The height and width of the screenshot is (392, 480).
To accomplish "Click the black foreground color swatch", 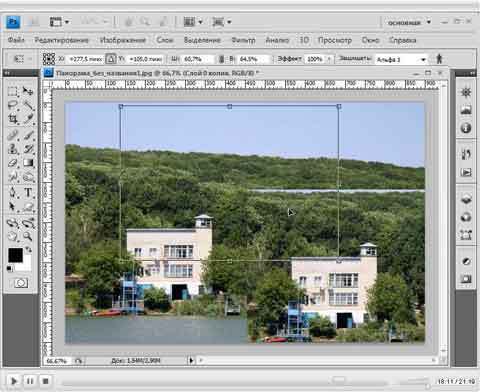I will coord(15,255).
